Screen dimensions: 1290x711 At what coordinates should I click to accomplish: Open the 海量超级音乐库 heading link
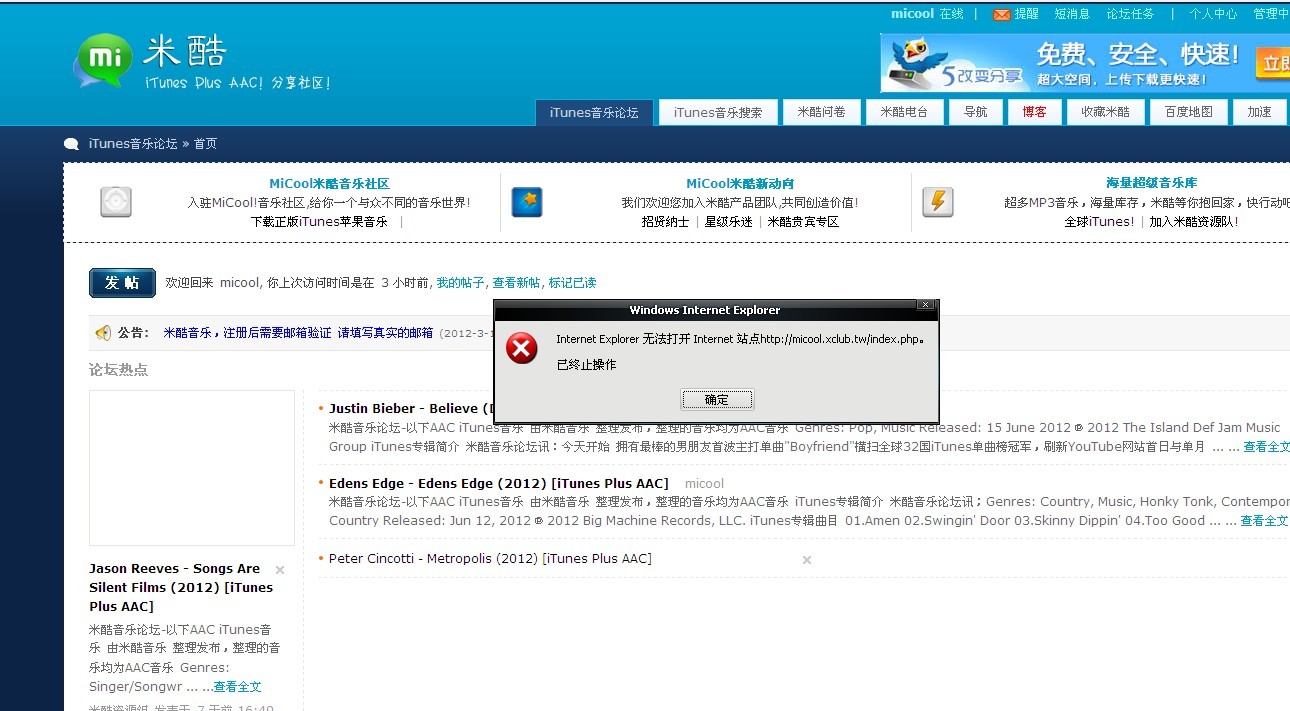click(x=1151, y=184)
